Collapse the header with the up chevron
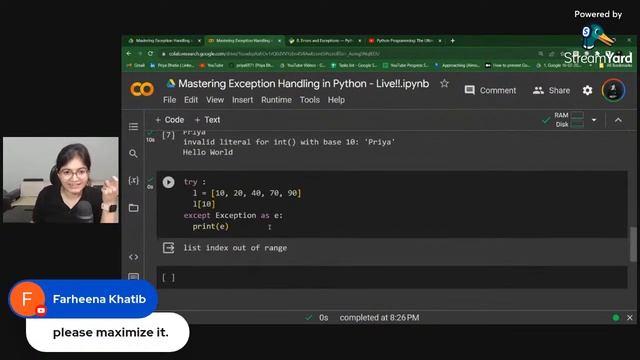 point(618,120)
